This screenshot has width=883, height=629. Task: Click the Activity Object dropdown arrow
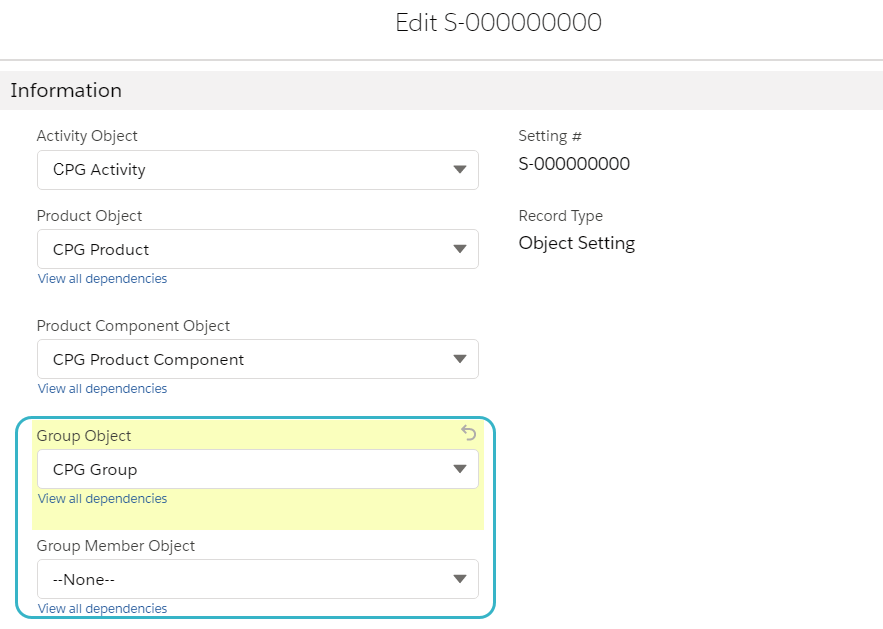(x=459, y=170)
